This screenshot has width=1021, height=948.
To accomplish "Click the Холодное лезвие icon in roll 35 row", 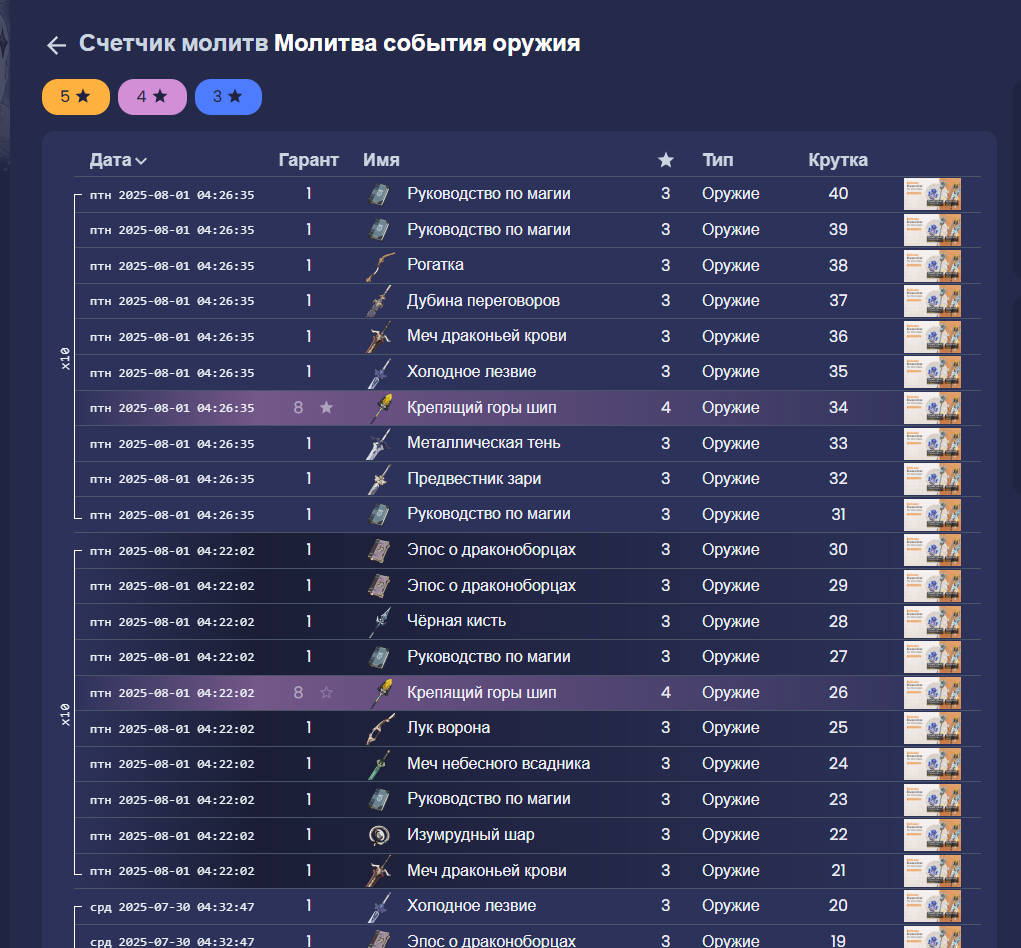I will tap(379, 372).
